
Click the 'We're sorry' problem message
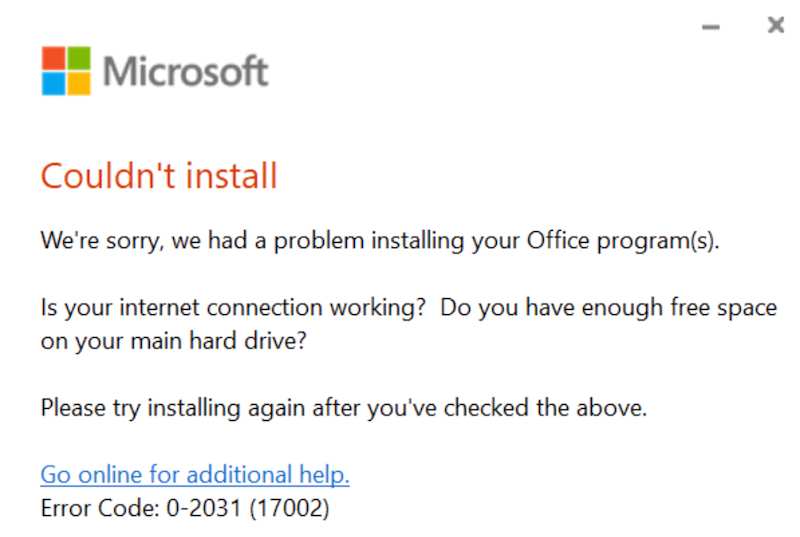379,241
